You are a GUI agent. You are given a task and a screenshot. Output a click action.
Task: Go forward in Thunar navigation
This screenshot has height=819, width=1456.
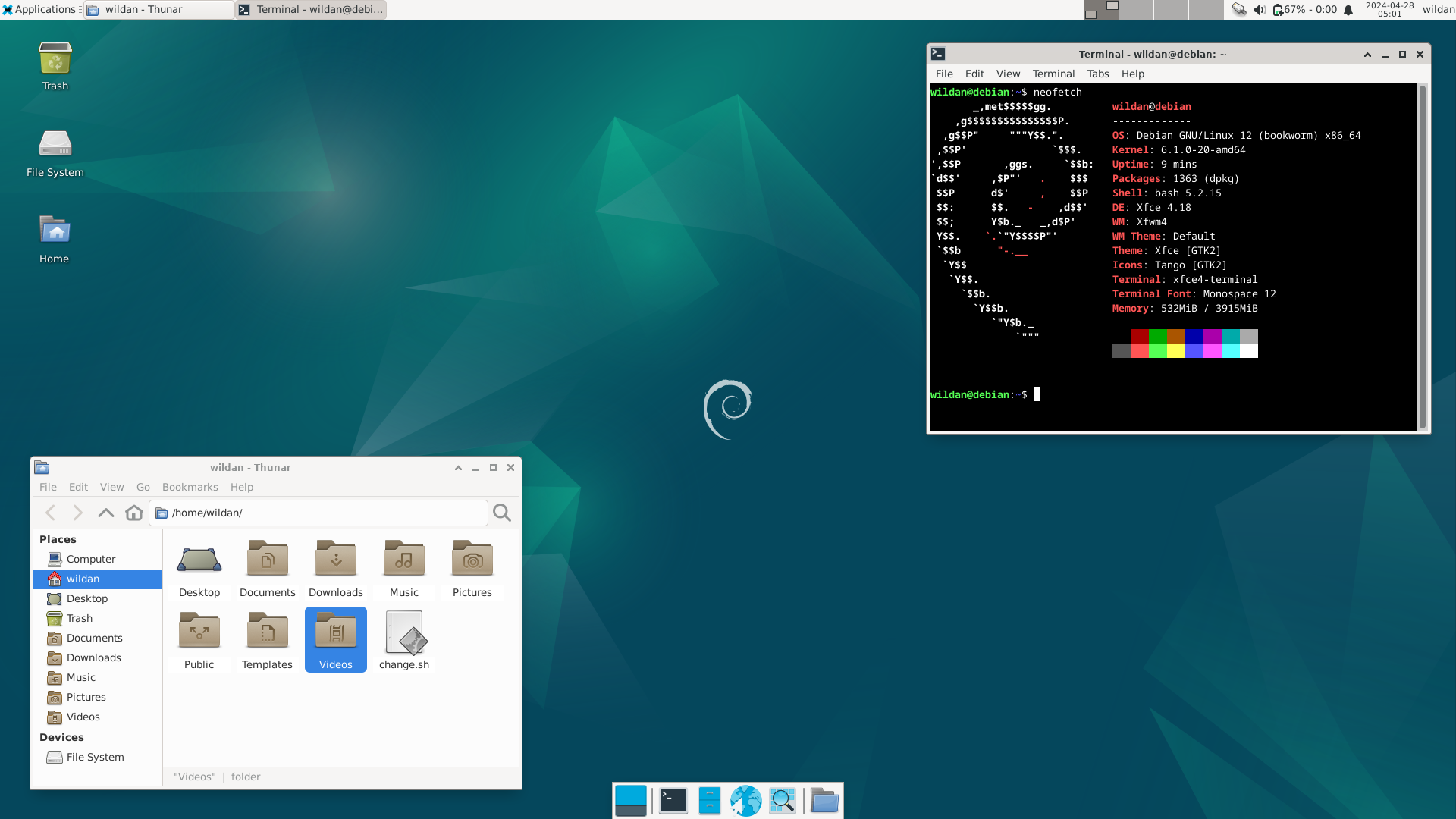(78, 513)
